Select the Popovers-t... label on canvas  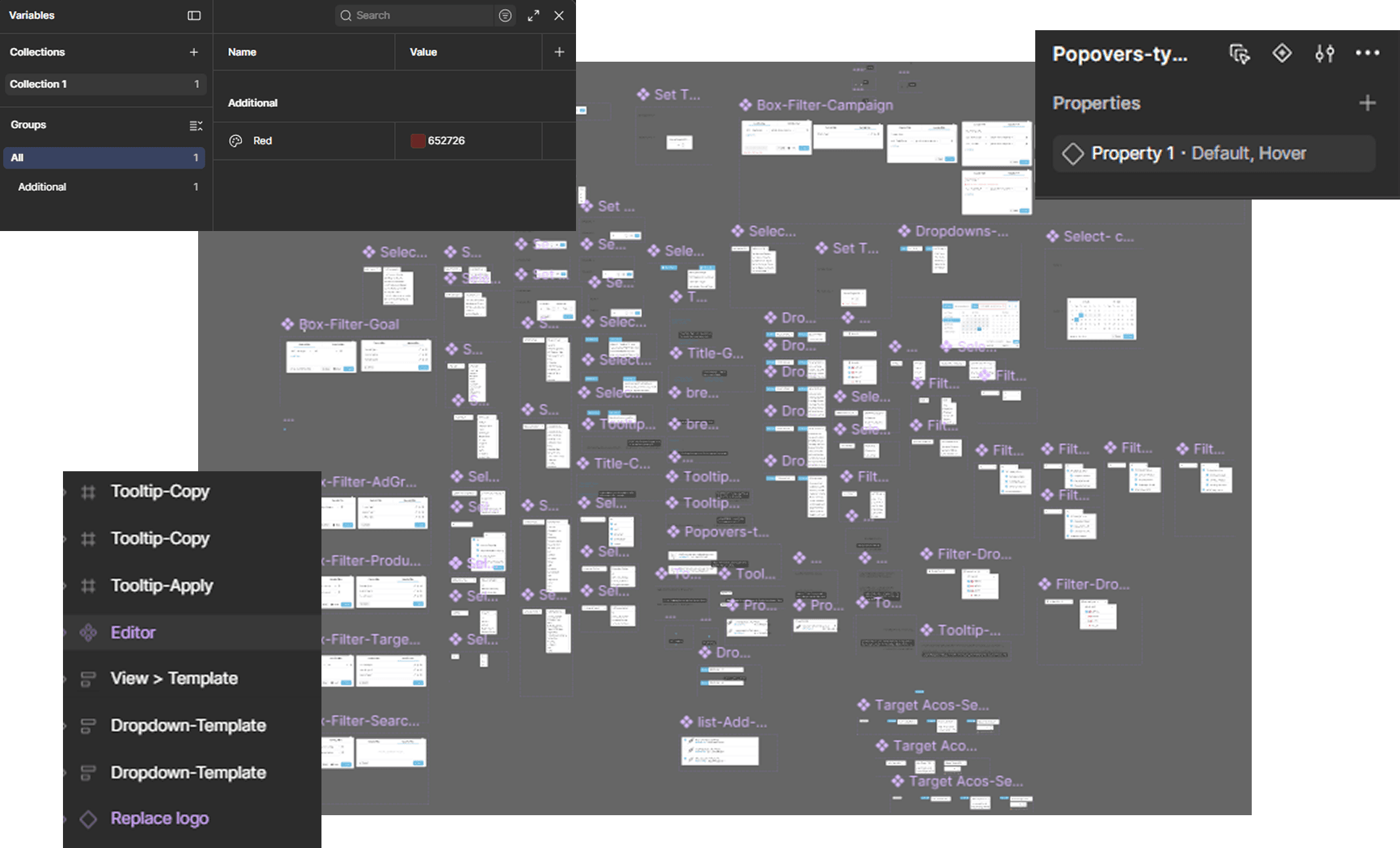726,532
